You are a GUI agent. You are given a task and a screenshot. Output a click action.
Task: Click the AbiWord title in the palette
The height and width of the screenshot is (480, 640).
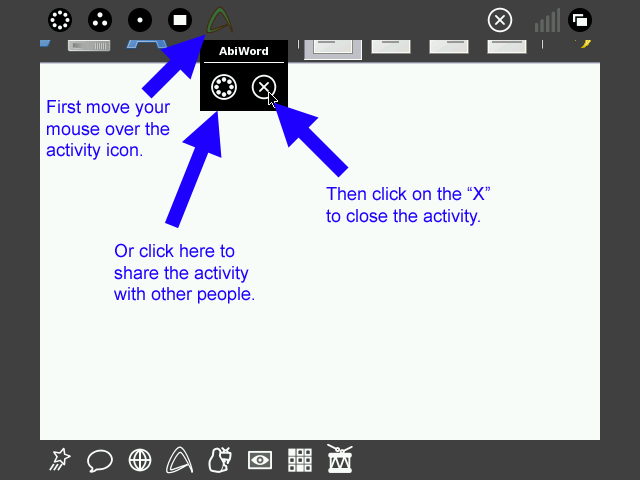tap(244, 51)
